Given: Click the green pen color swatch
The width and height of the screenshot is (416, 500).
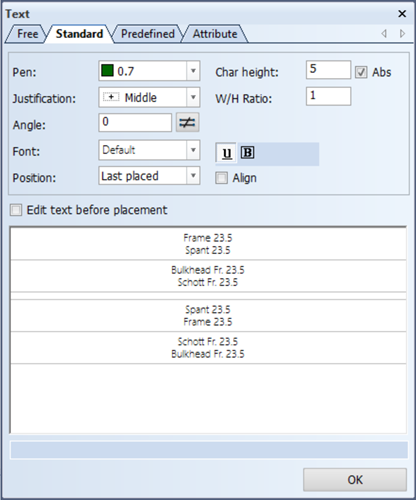Looking at the screenshot, I should pos(107,71).
